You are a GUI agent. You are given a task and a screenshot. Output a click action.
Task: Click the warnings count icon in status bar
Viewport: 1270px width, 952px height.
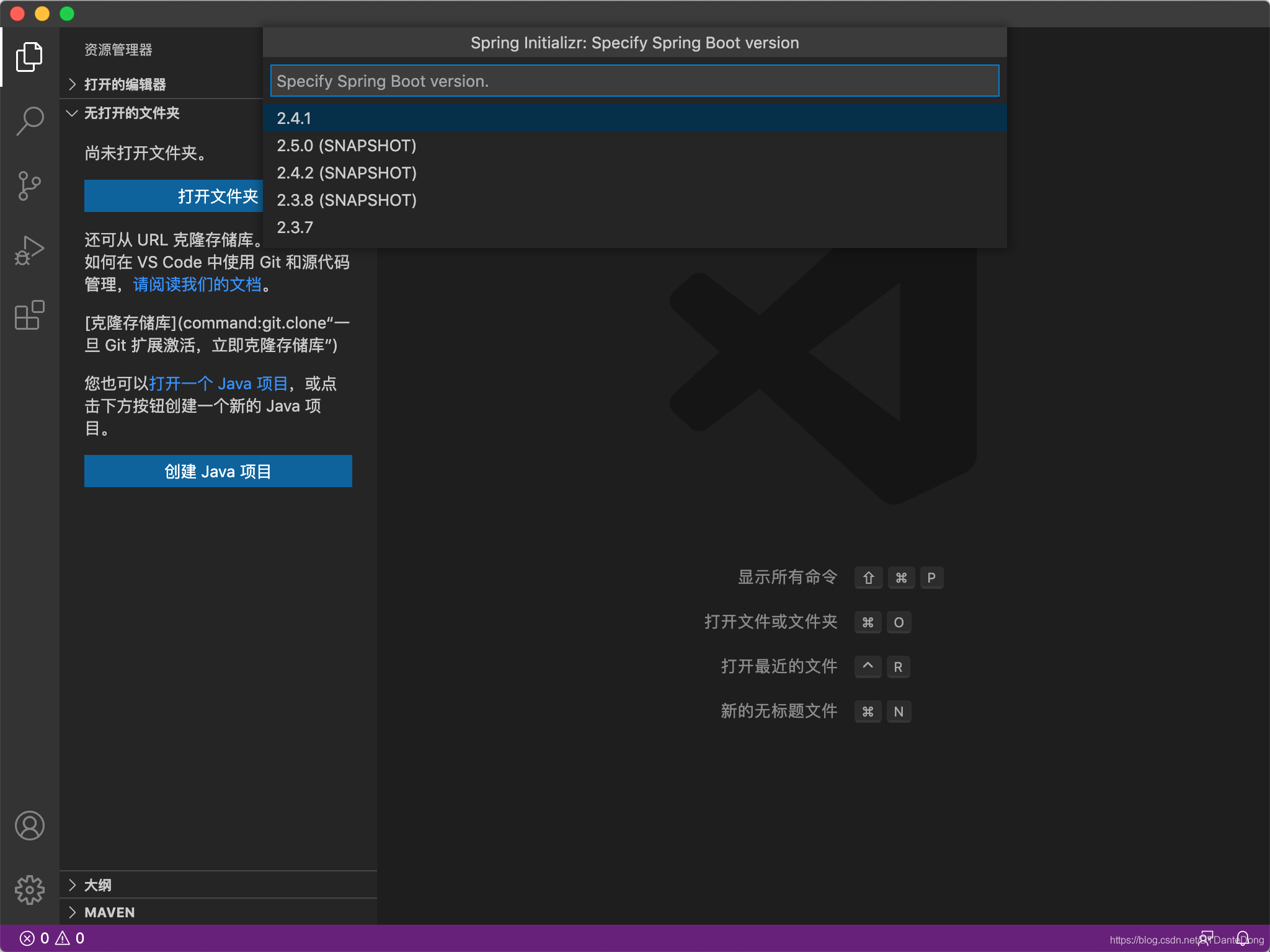[x=63, y=938]
